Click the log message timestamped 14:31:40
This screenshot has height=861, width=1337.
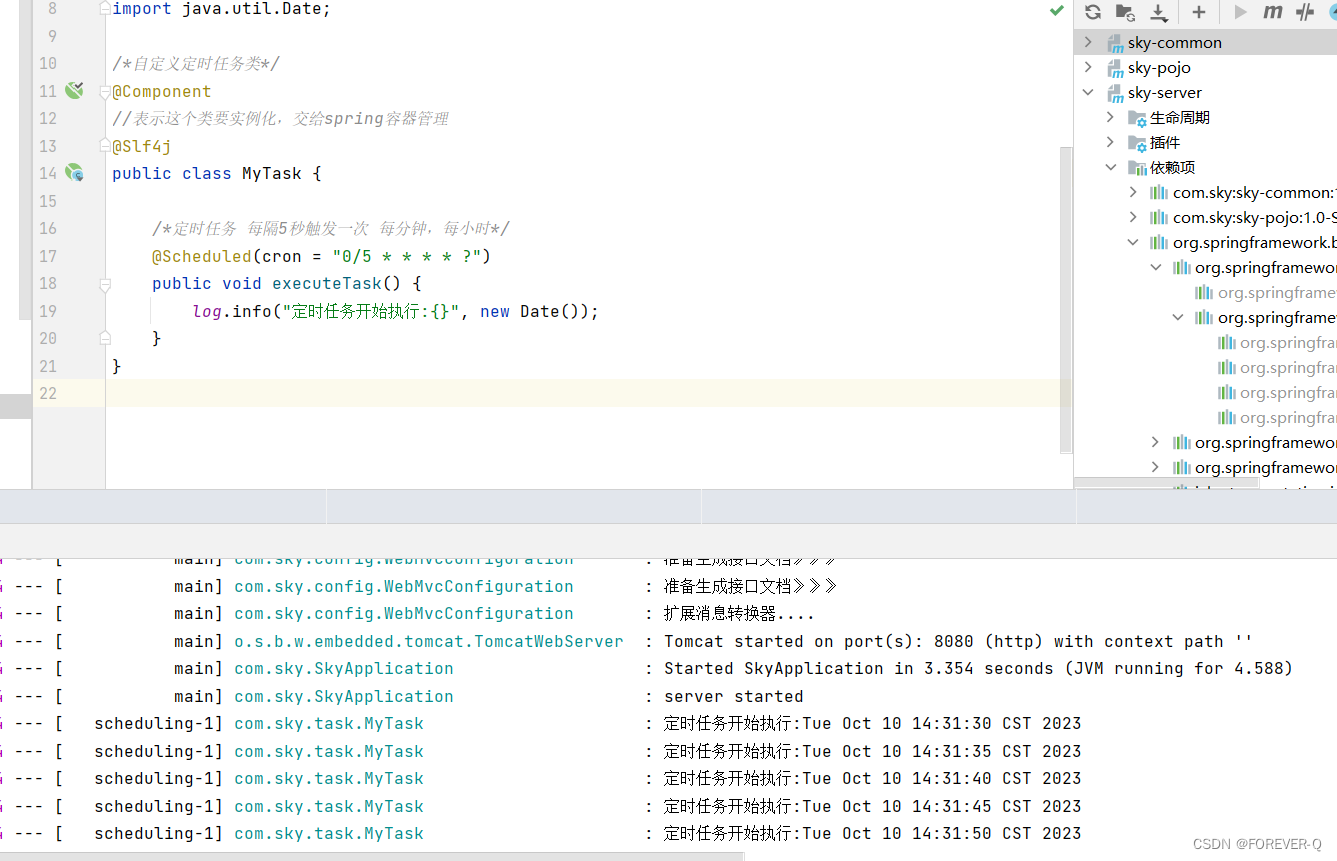coord(872,778)
